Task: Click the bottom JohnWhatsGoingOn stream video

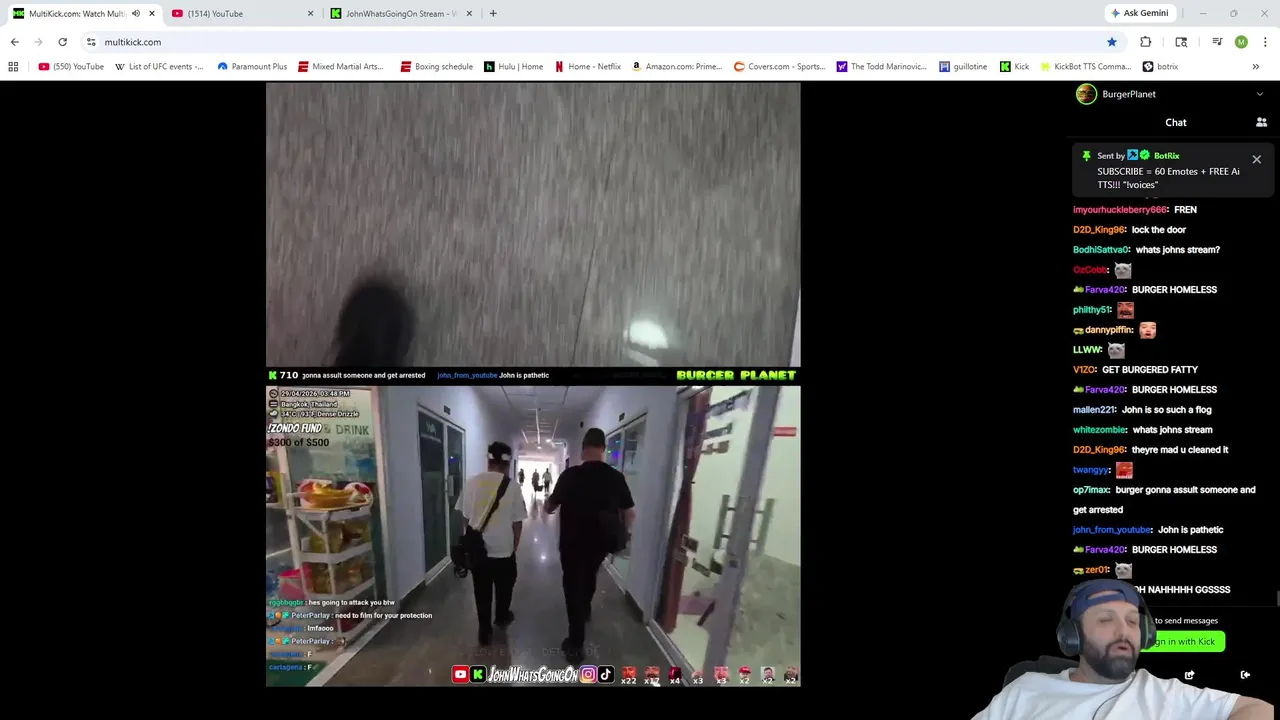Action: (533, 536)
